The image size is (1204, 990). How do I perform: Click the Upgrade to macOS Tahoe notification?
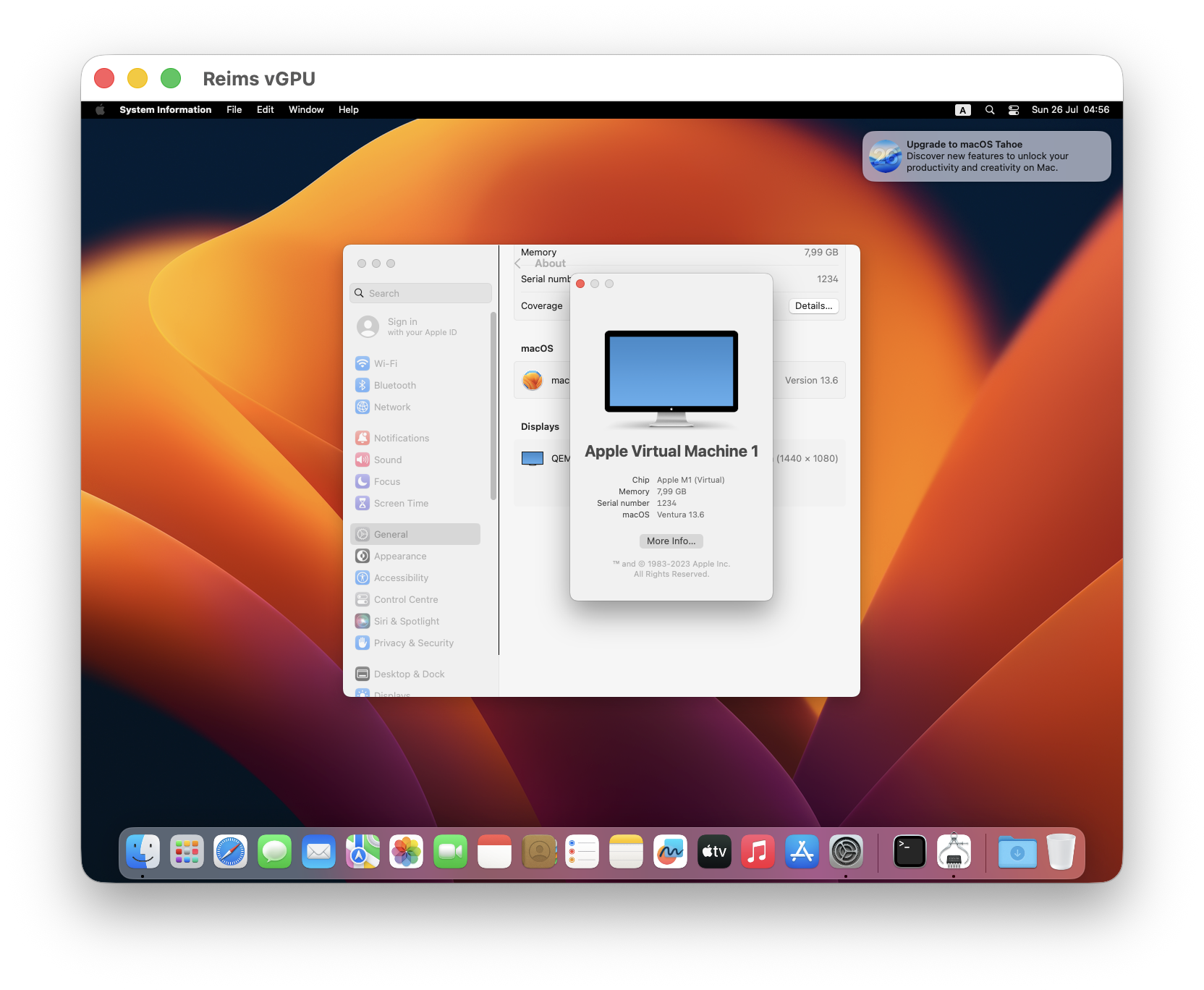pos(987,156)
